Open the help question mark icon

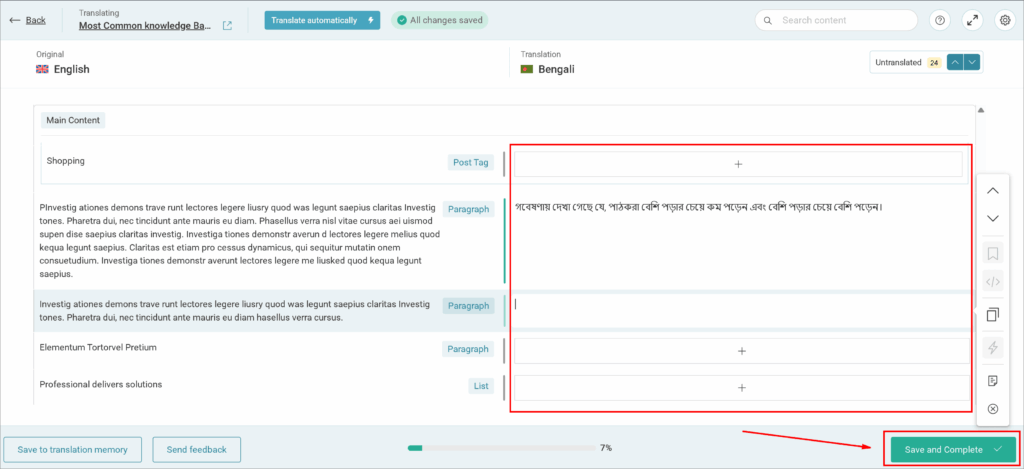click(940, 20)
